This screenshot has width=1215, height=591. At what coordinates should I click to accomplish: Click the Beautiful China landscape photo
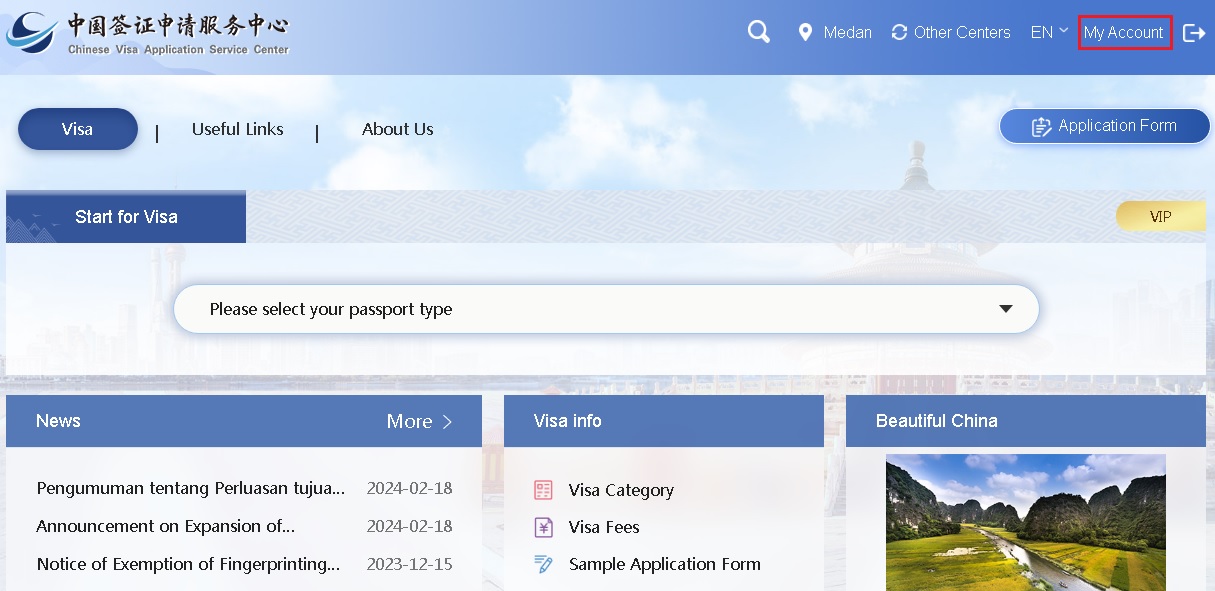(x=1025, y=522)
